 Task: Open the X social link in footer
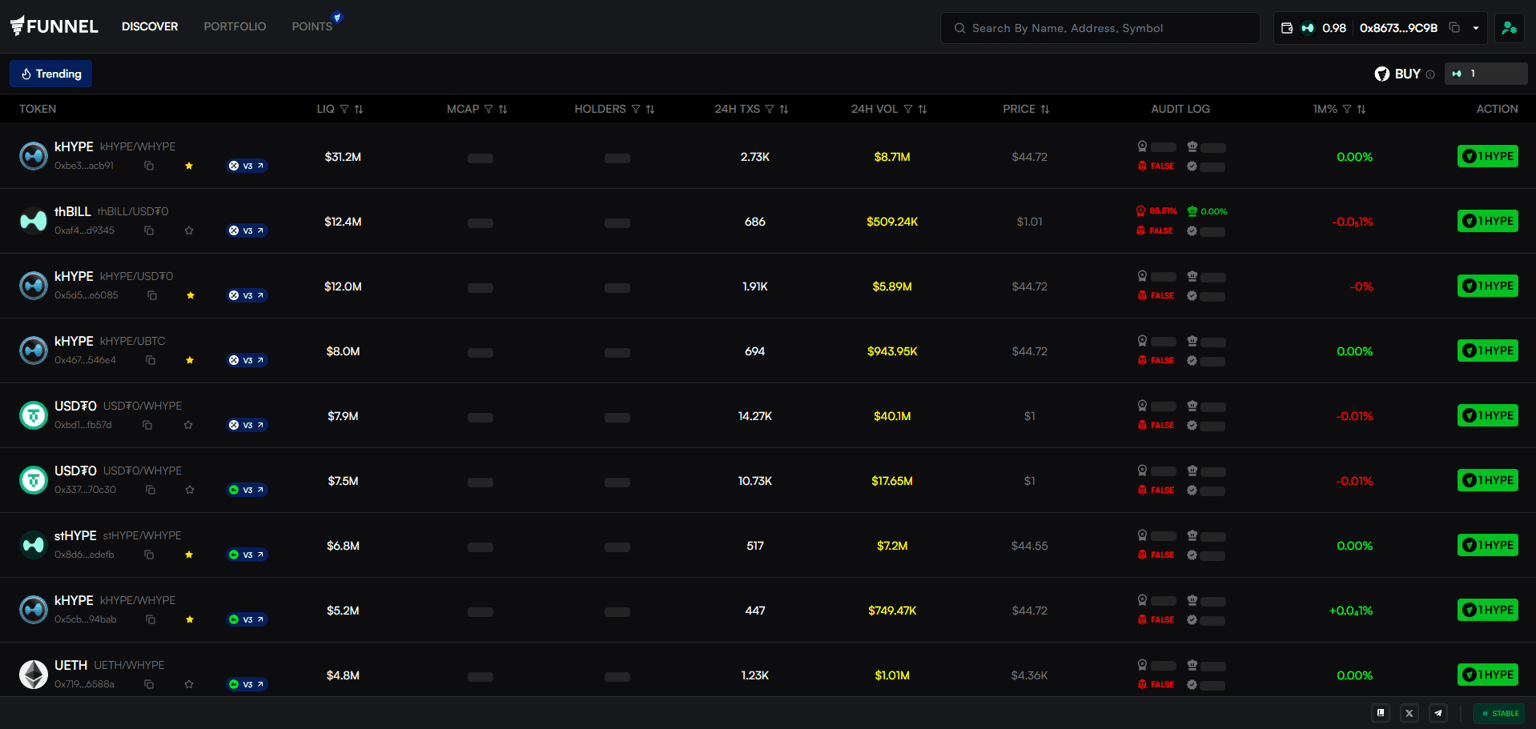point(1409,713)
